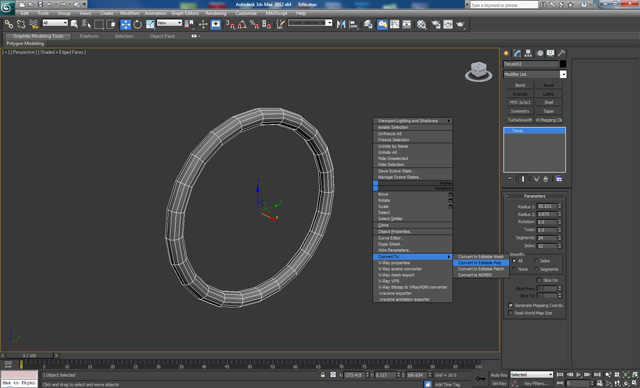This screenshot has width=640, height=388.
Task: Apply the TurboSmooth modifier button
Action: pyautogui.click(x=520, y=120)
